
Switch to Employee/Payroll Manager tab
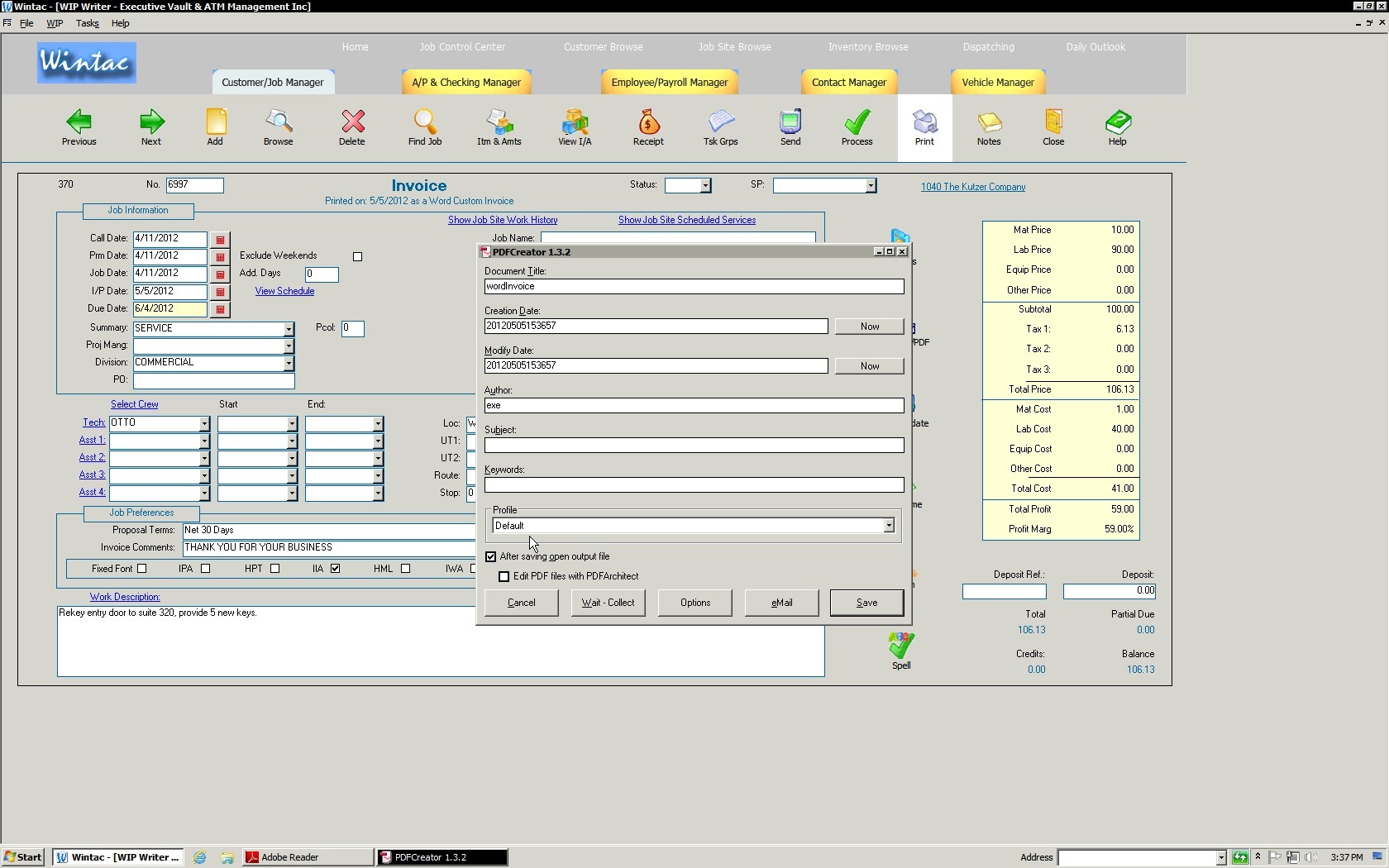coord(670,83)
